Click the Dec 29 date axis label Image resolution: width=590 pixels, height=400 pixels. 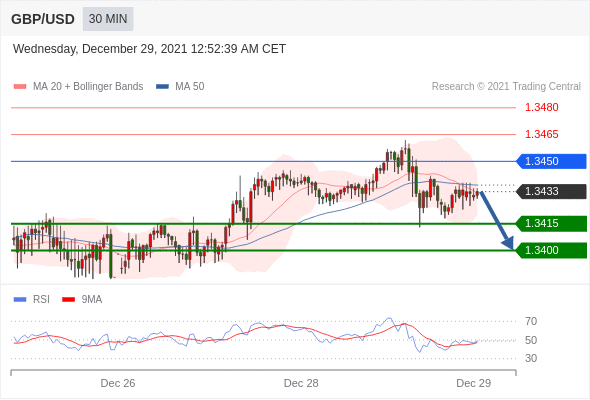coord(473,383)
